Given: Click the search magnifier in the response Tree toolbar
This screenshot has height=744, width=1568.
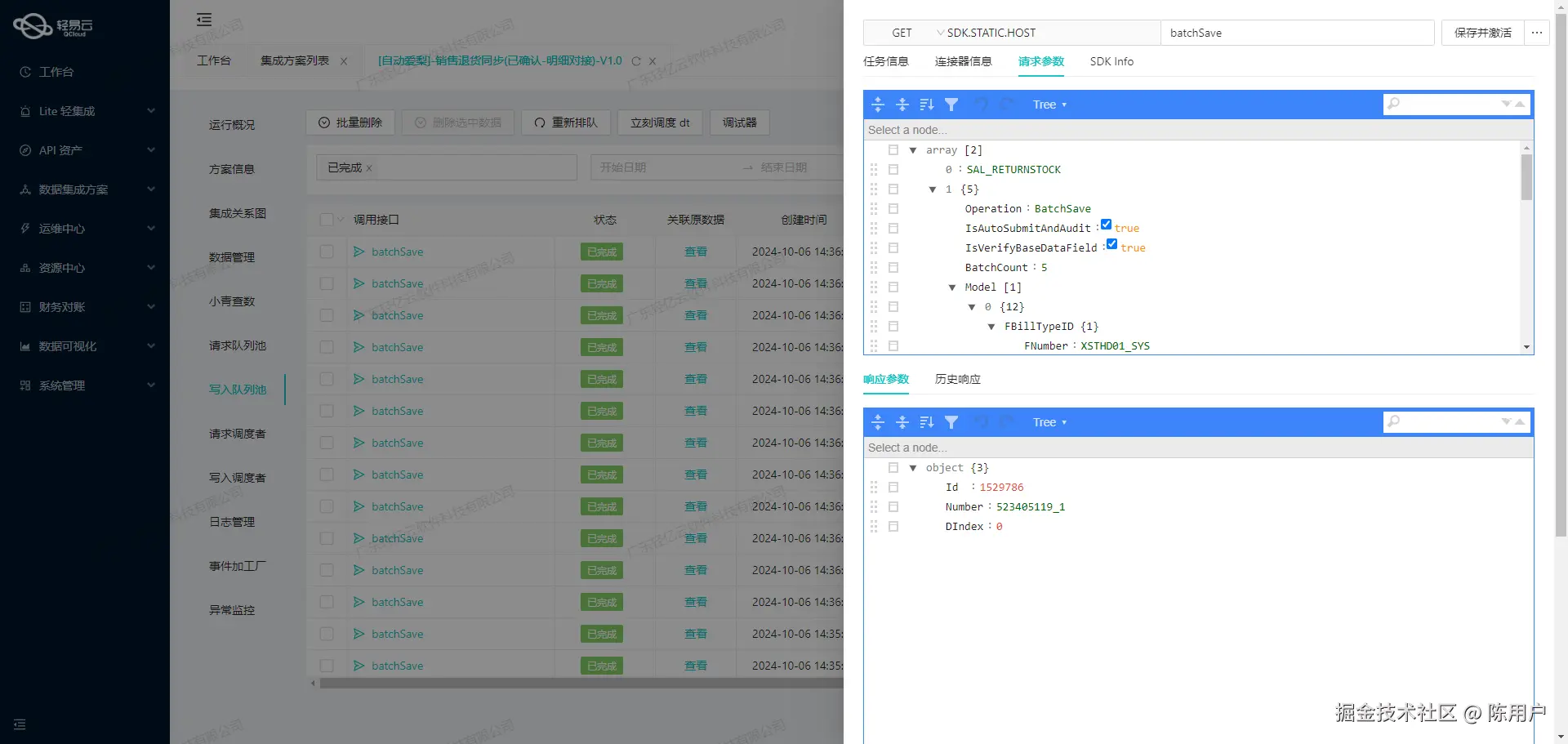Looking at the screenshot, I should [1394, 421].
